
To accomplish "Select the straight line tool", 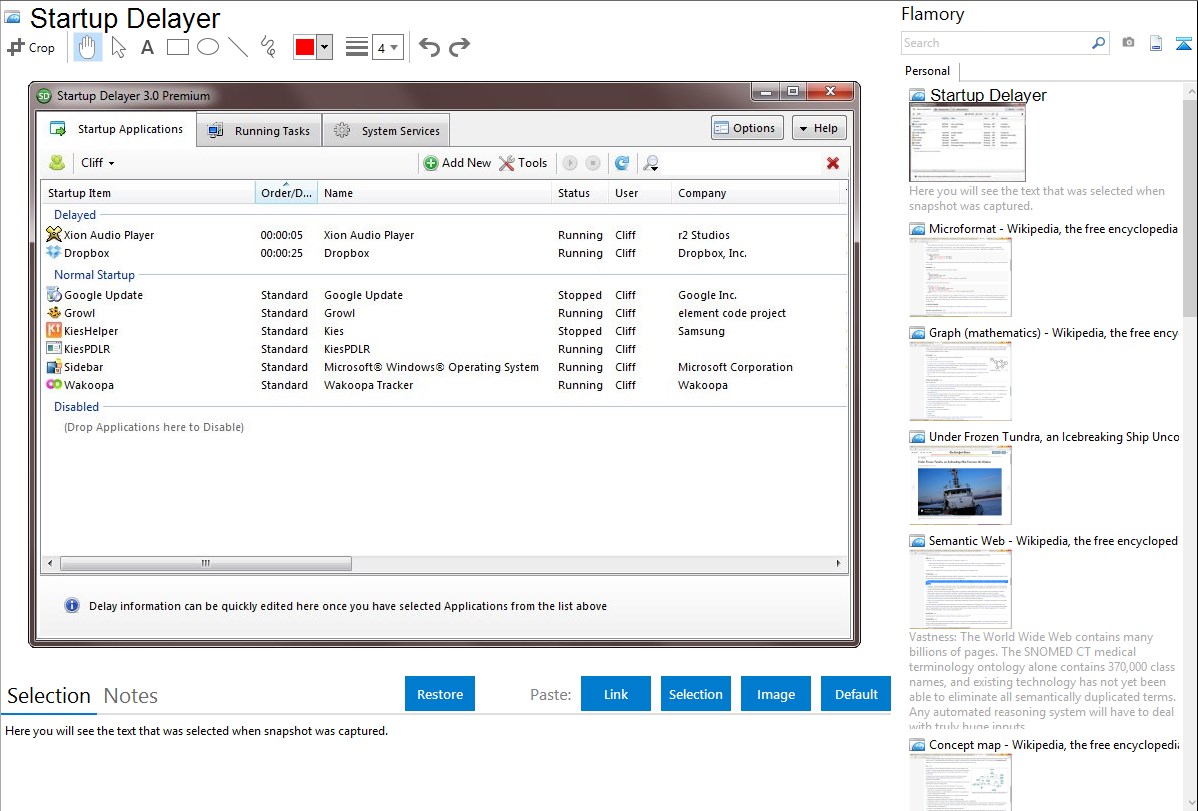I will click(x=238, y=47).
